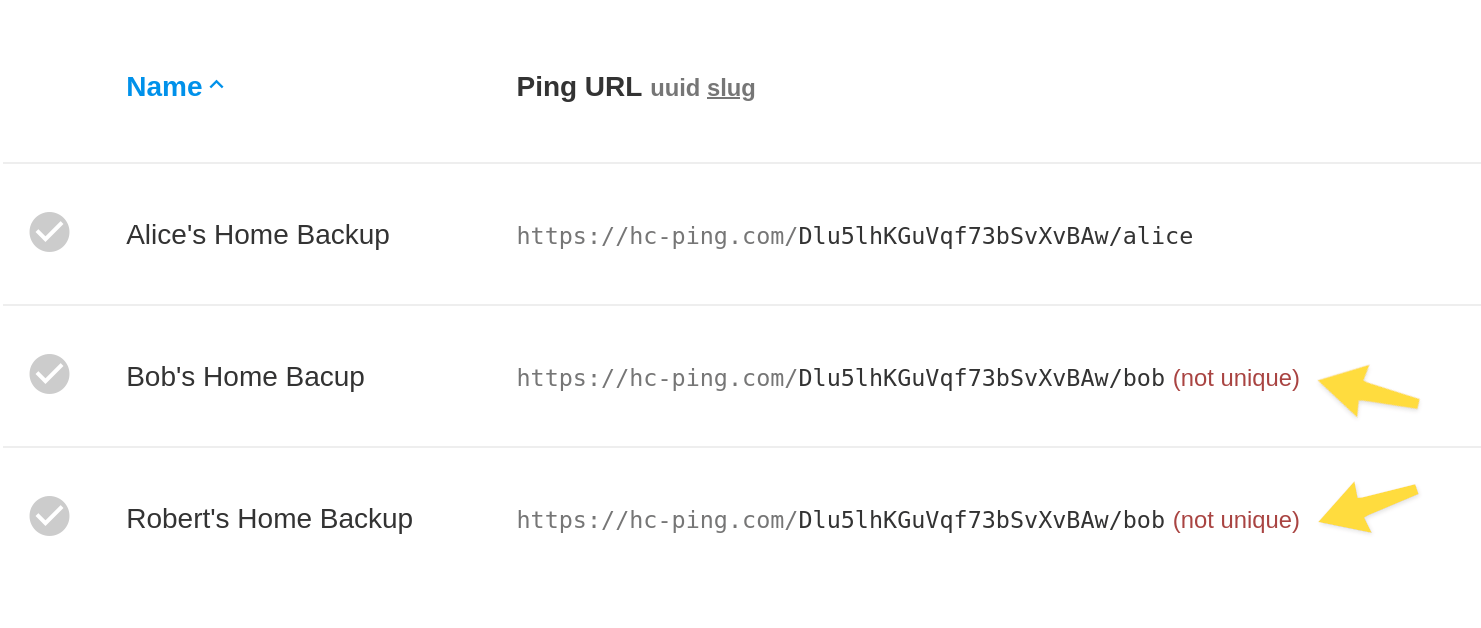Open the Alice's Home Backup check
Image resolution: width=1481 pixels, height=628 pixels.
(258, 235)
